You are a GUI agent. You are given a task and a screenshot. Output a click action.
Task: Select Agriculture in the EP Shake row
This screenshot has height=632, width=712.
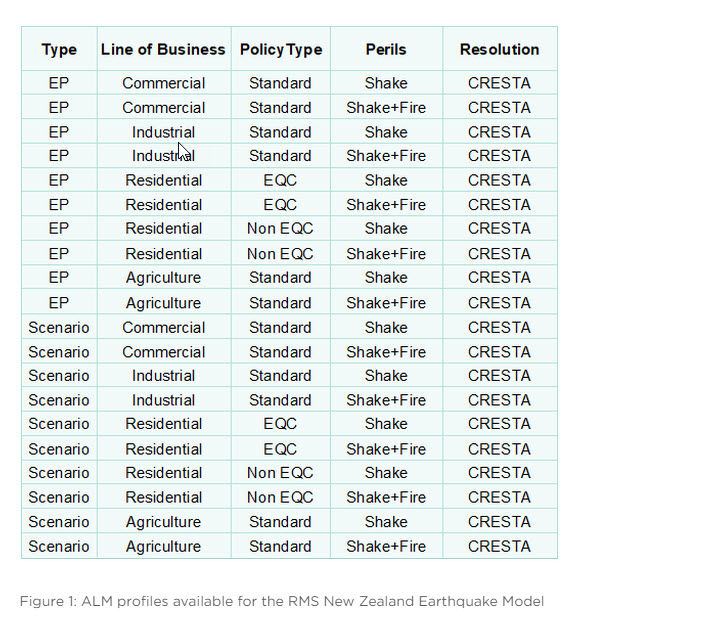coord(163,277)
